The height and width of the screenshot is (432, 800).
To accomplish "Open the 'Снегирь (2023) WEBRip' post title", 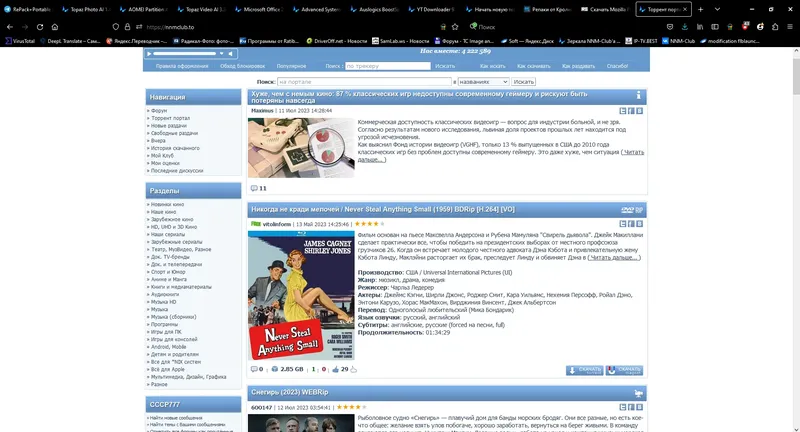I will [289, 392].
